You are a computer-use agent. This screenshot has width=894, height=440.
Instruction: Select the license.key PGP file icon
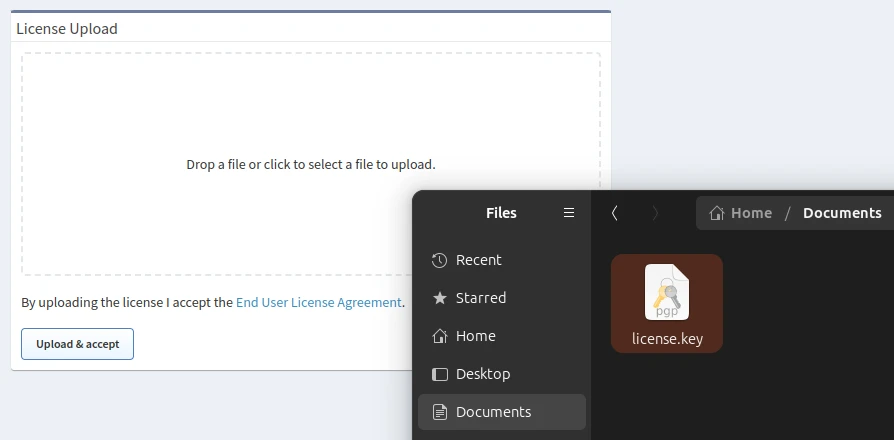tap(666, 291)
